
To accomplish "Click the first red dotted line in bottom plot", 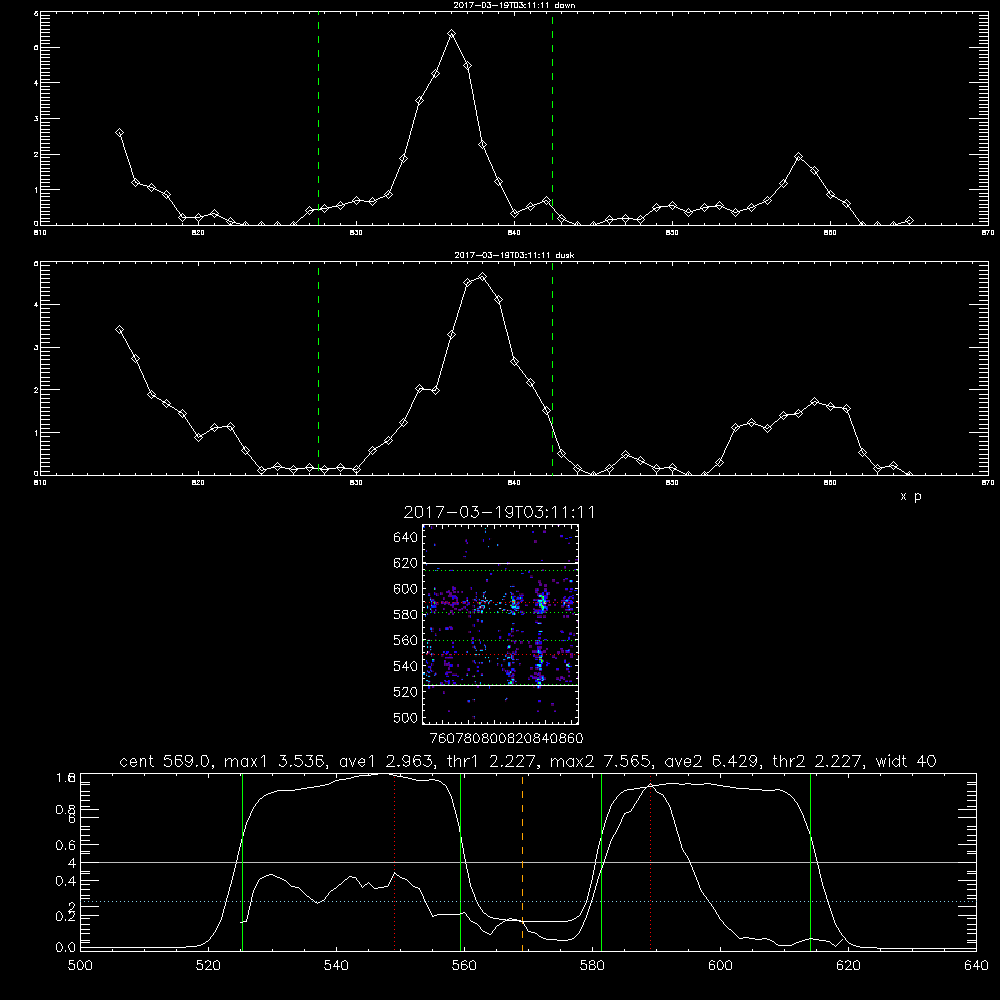I will pos(395,861).
